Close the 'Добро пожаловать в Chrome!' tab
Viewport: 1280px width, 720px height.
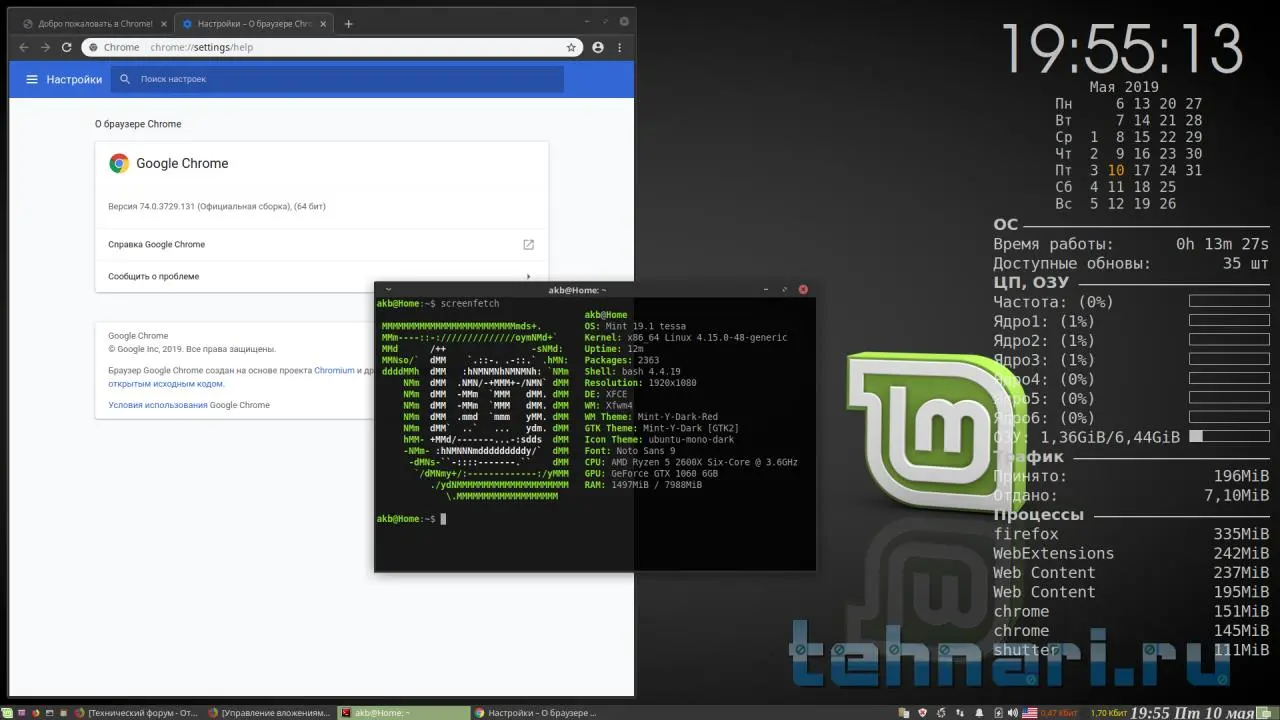pos(163,23)
